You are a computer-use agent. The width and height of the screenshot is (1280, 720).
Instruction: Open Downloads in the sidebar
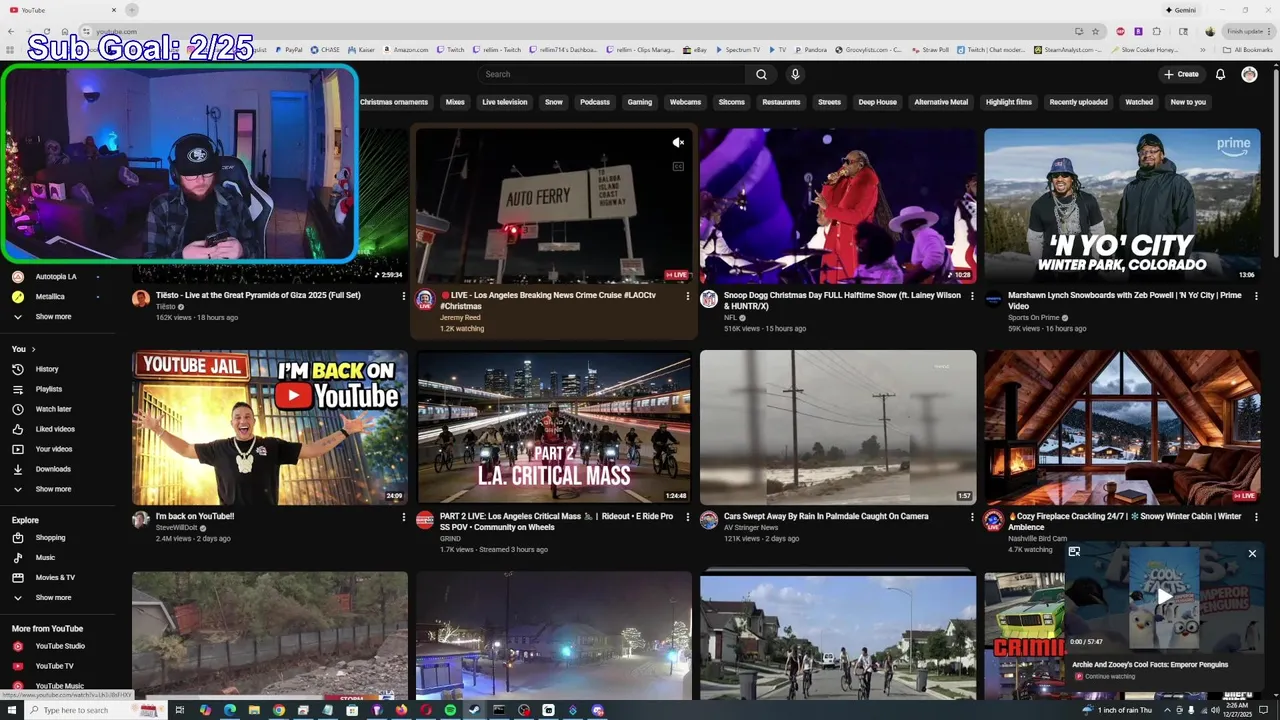coord(57,469)
